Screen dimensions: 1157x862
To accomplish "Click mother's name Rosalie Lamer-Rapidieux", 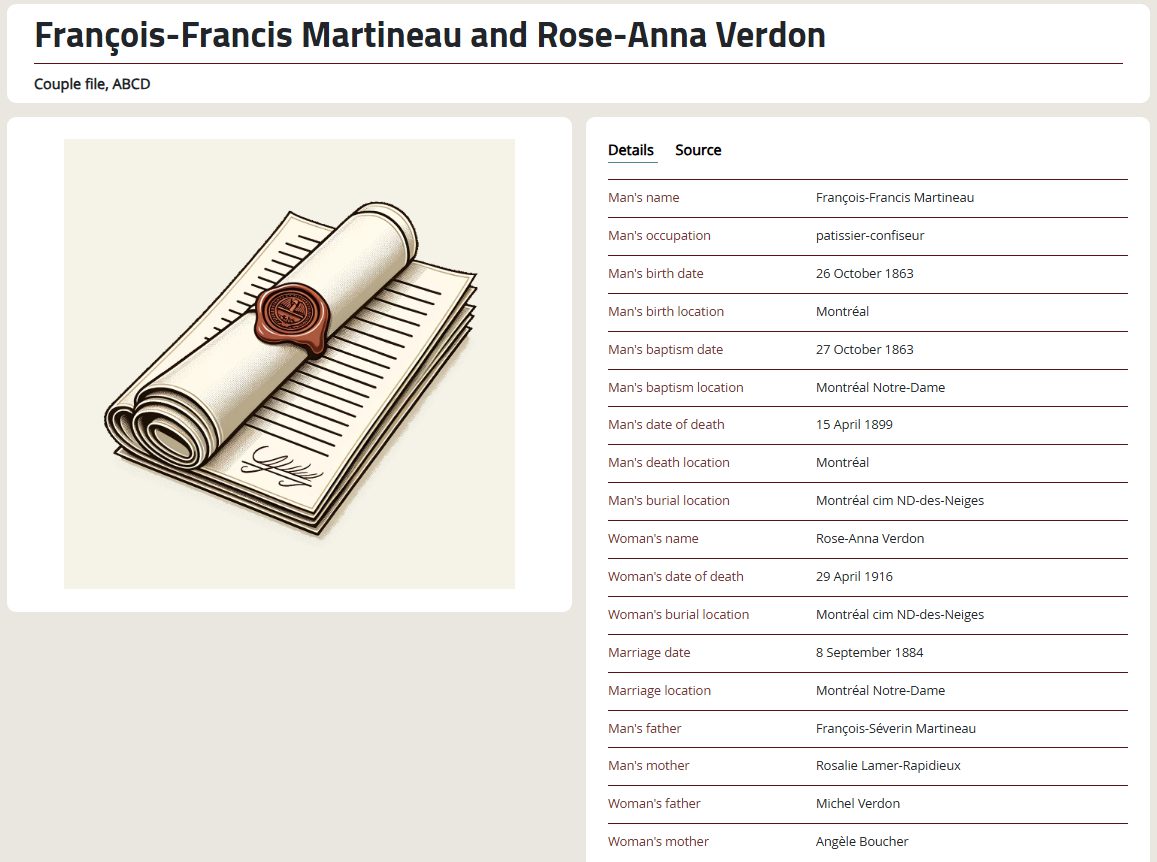I will [x=888, y=766].
